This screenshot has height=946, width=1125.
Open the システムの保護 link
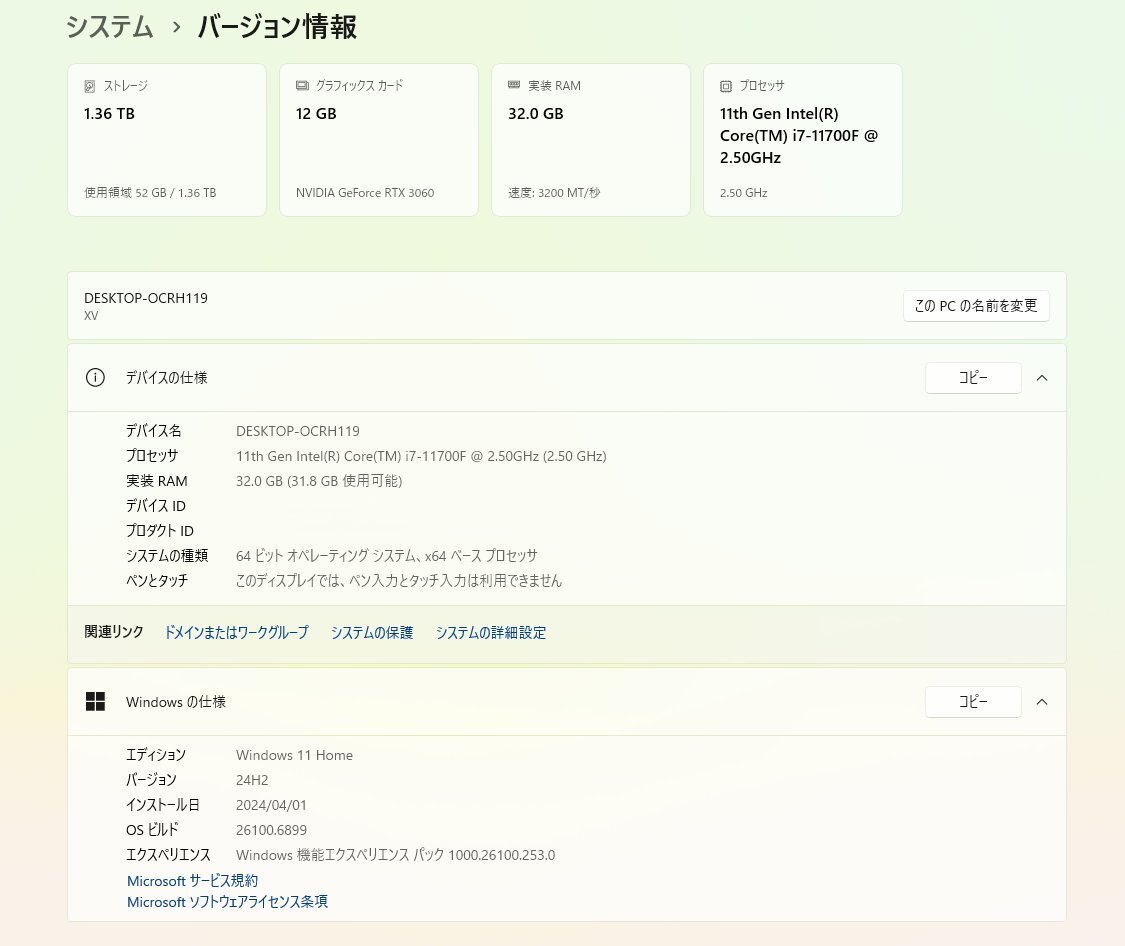[x=372, y=633]
